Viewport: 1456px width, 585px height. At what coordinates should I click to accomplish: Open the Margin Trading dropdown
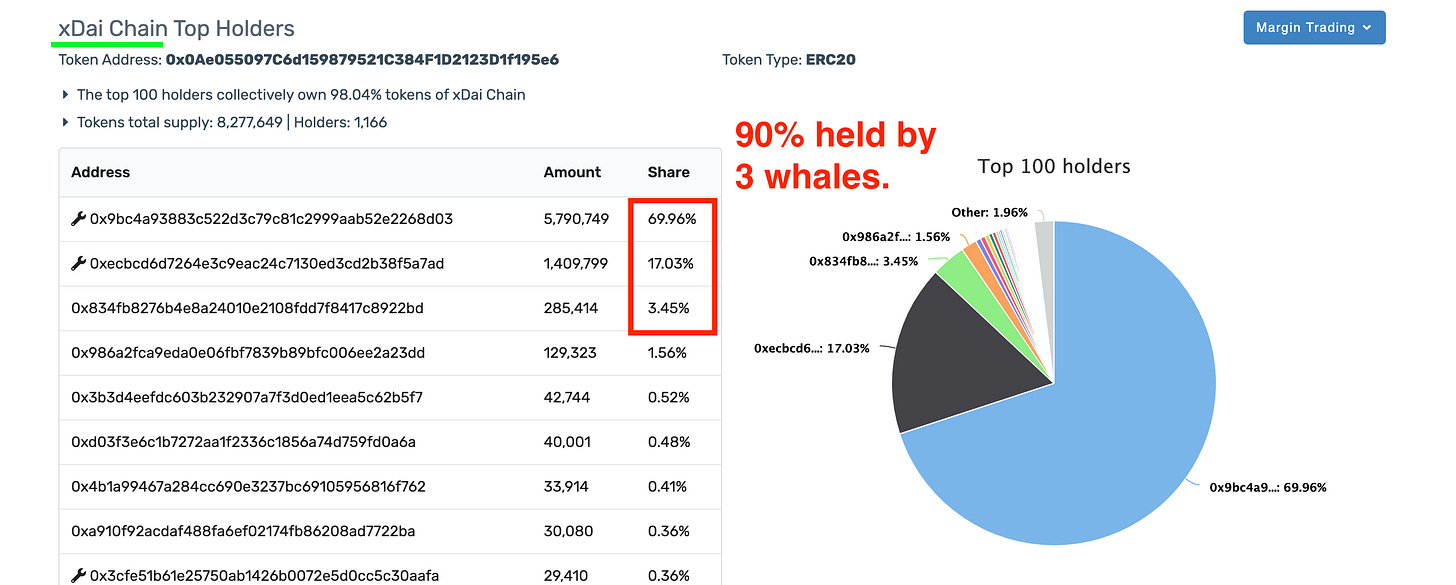[1314, 28]
